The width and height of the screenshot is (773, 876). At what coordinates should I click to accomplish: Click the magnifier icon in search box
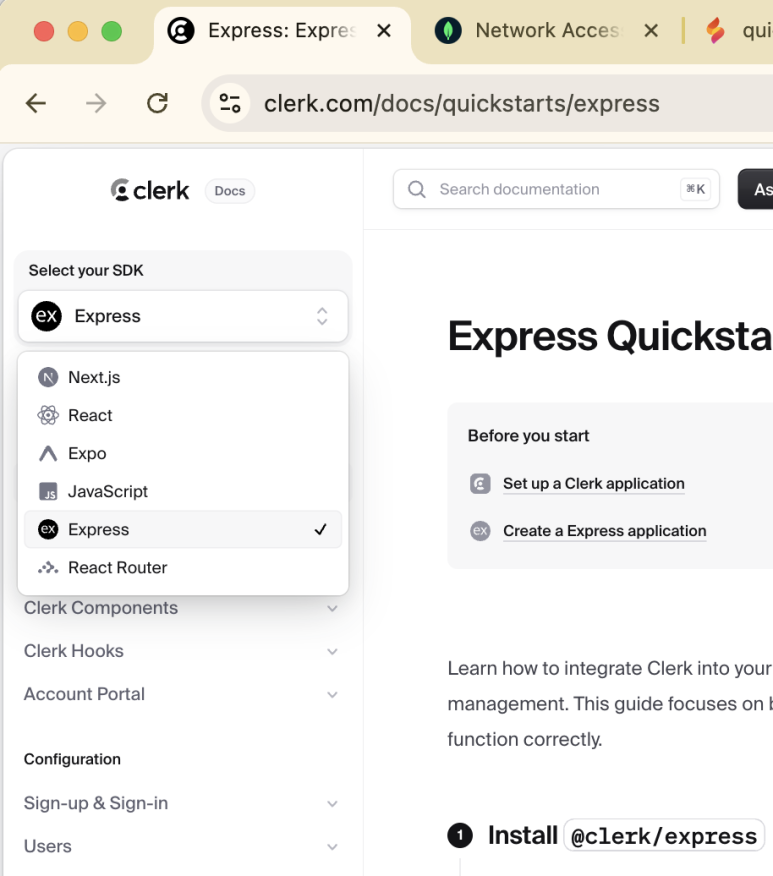(417, 189)
